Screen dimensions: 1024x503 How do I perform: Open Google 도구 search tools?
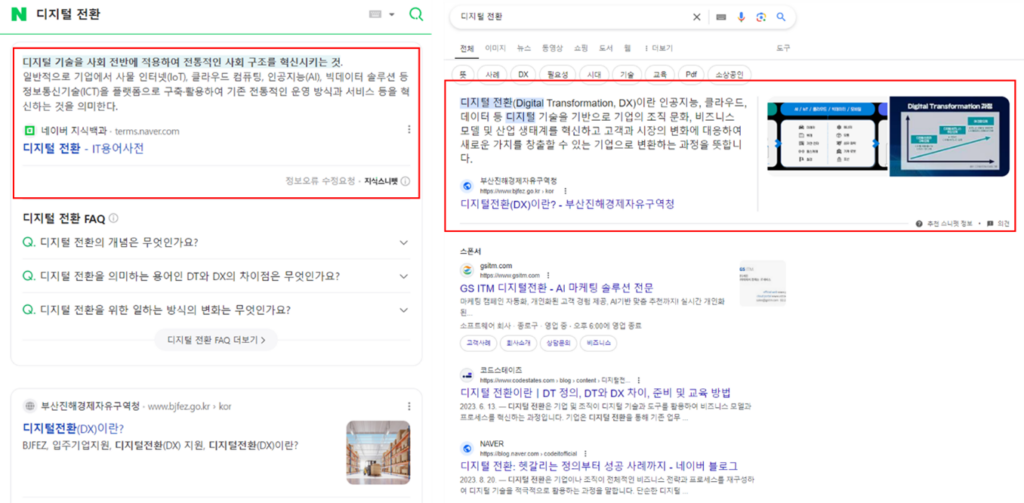[783, 48]
